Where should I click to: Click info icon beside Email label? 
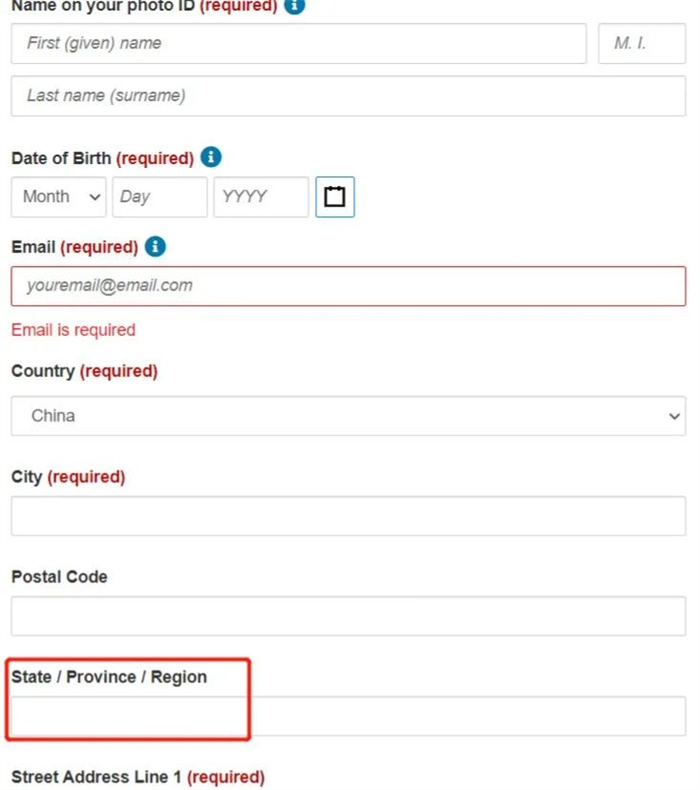coord(155,246)
